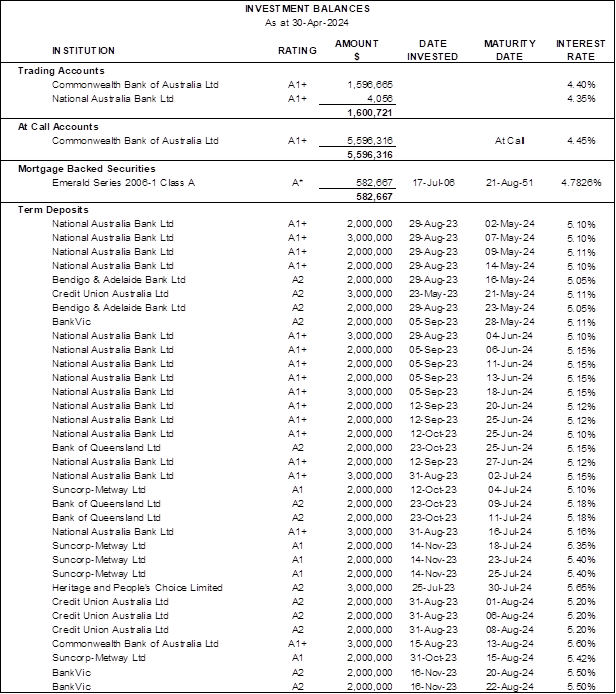
Task: Select the 'At Call' maturity value
Action: (509, 141)
